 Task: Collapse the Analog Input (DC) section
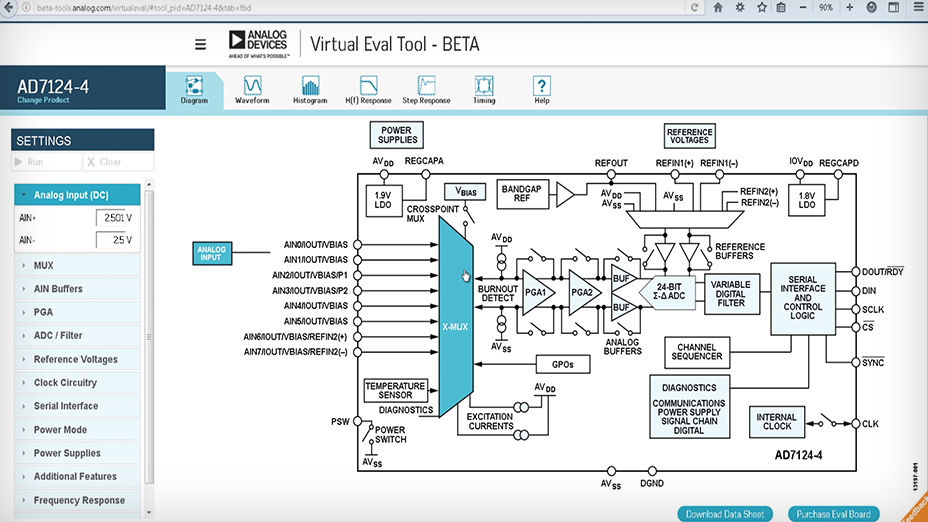pyautogui.click(x=77, y=195)
